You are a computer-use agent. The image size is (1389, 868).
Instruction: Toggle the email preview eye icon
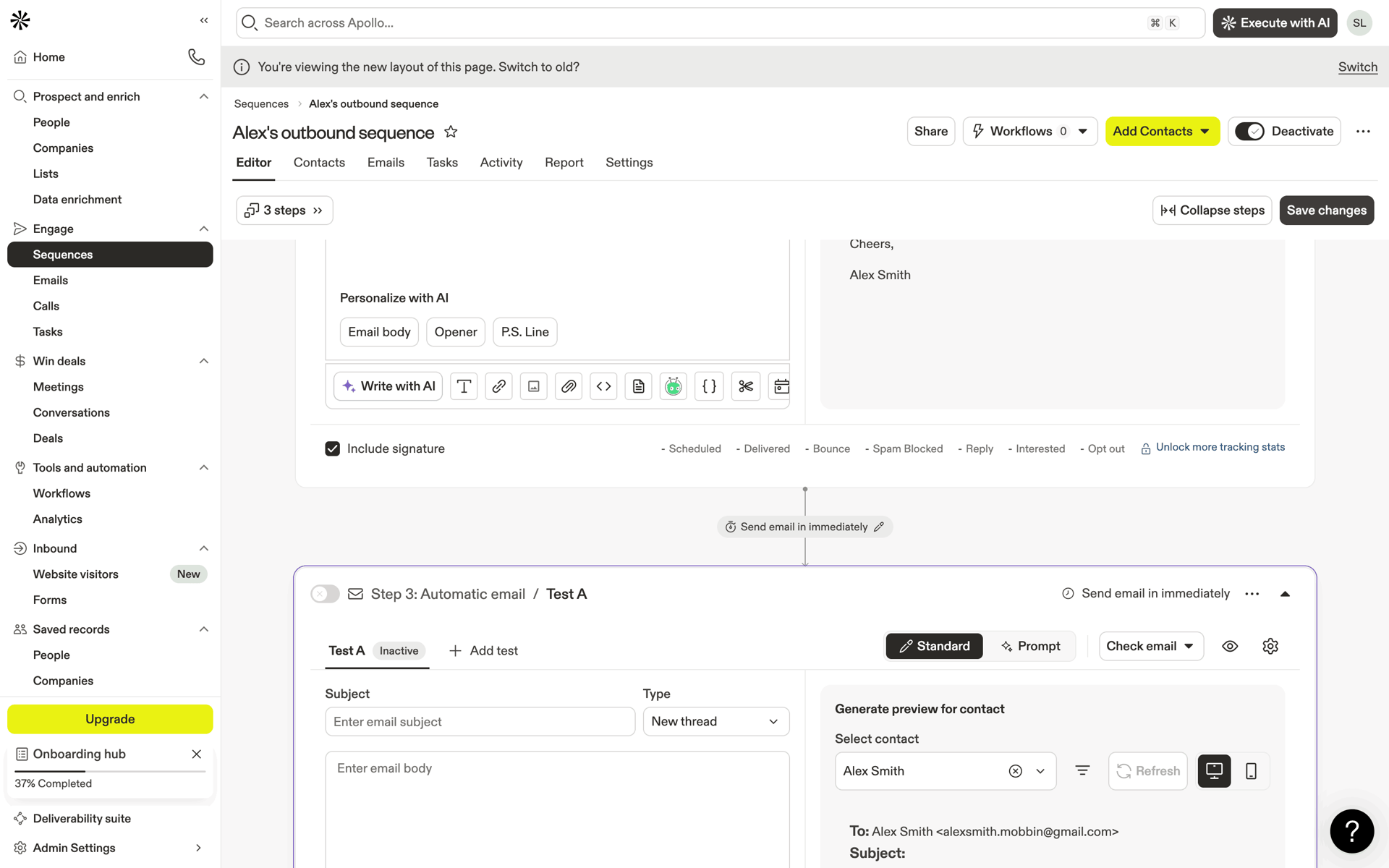1230,646
